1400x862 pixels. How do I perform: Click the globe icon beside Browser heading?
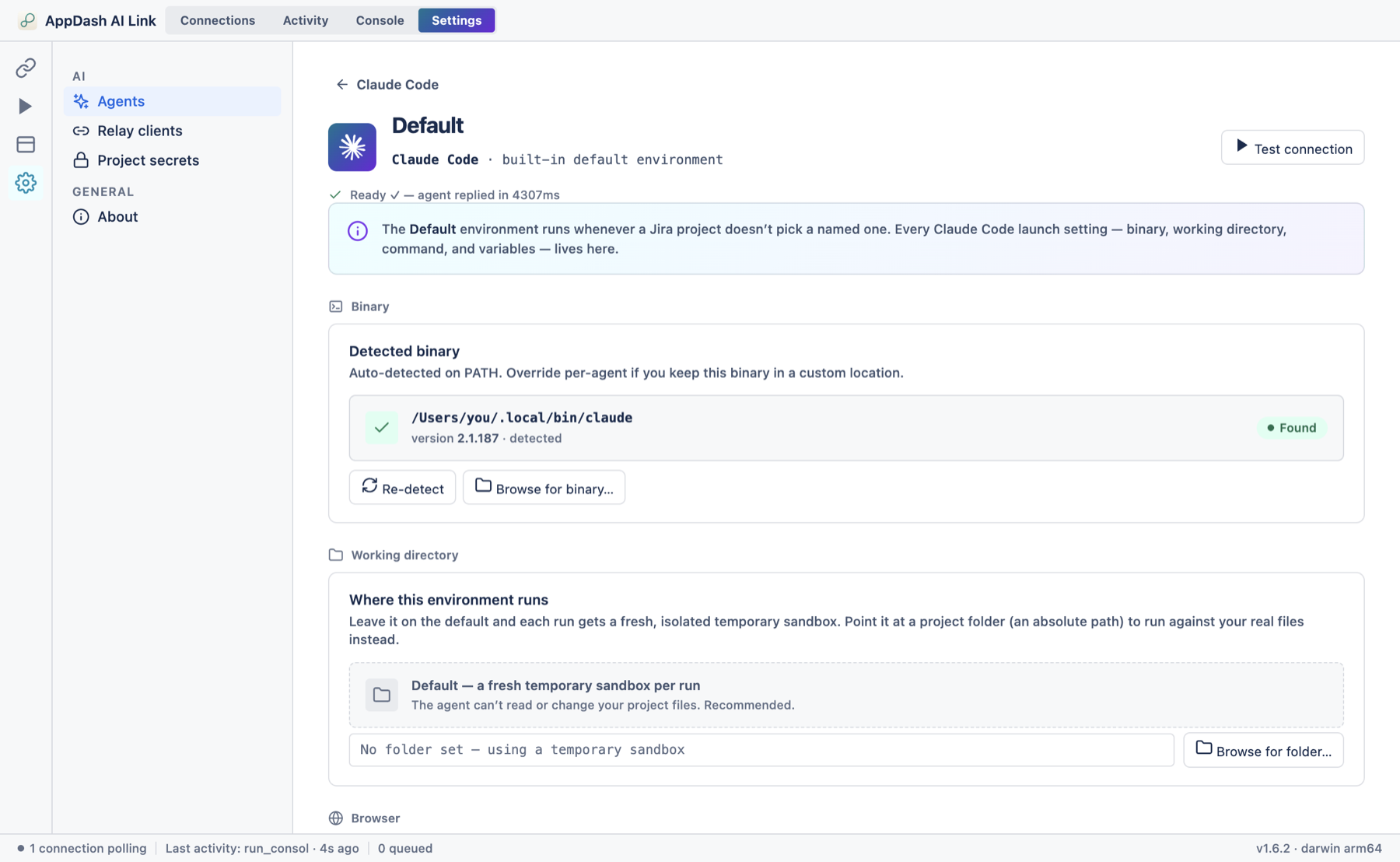coord(336,818)
